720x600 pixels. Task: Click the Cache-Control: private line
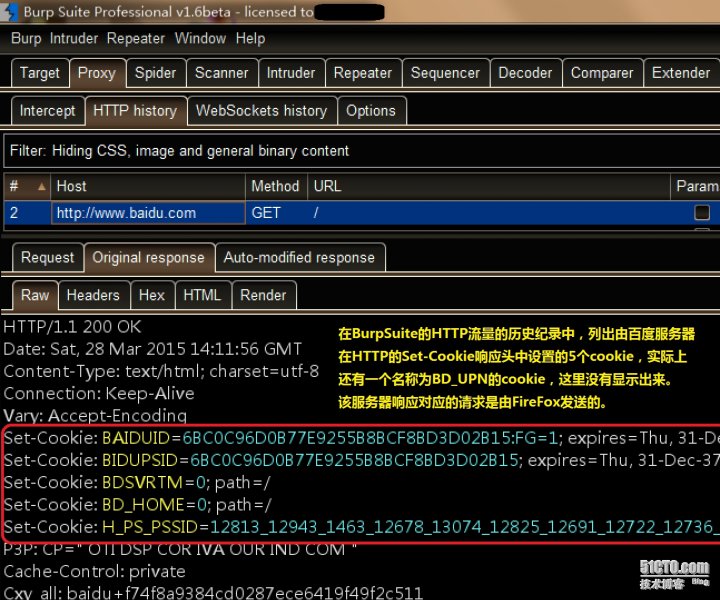pyautogui.click(x=95, y=572)
